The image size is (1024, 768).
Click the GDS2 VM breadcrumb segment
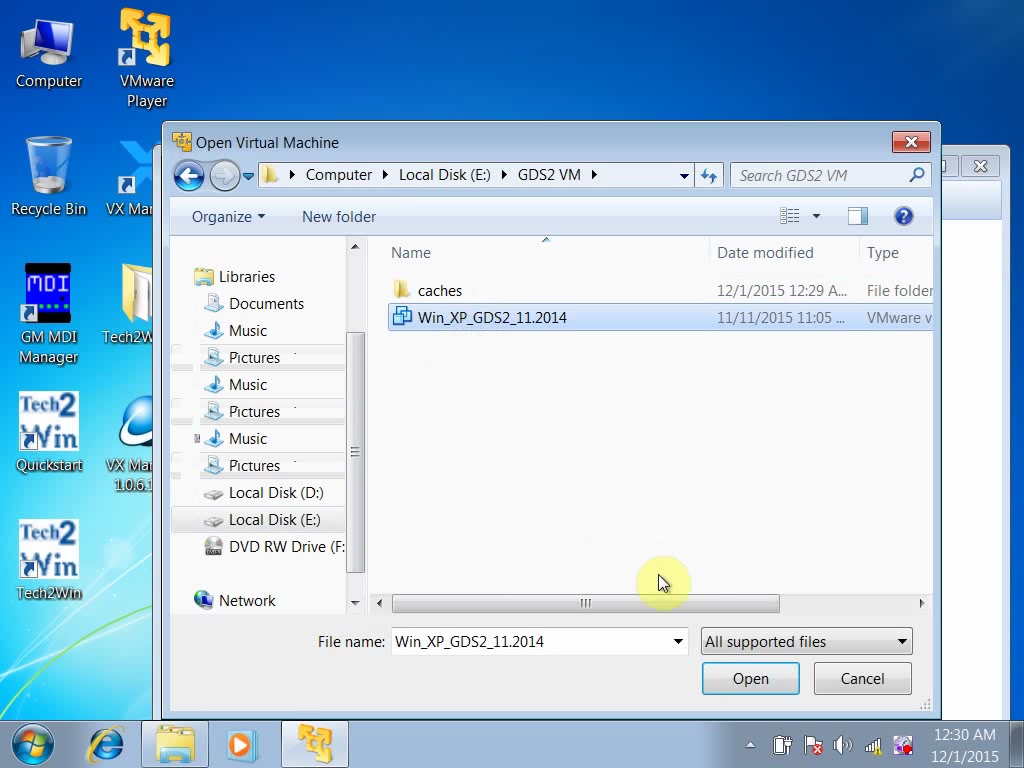pos(549,175)
